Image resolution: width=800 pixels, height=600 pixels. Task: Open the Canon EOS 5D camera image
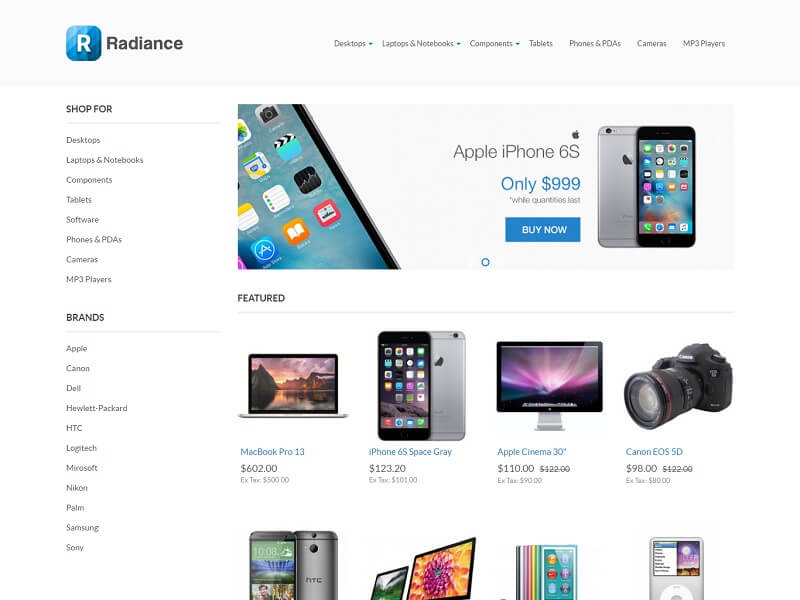tap(678, 386)
